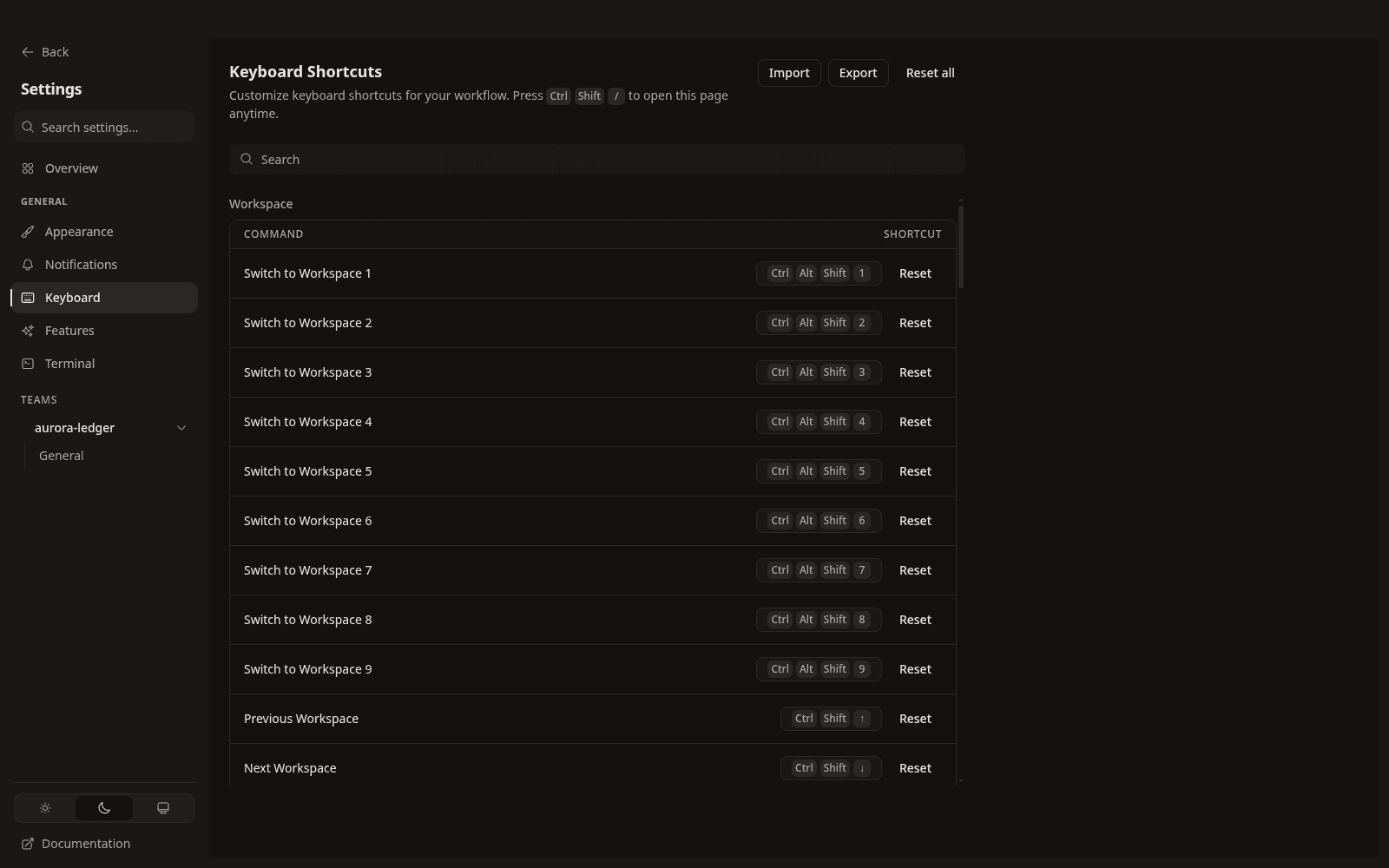Open the Appearance settings page
Viewport: 1389px width, 868px height.
pos(104,232)
